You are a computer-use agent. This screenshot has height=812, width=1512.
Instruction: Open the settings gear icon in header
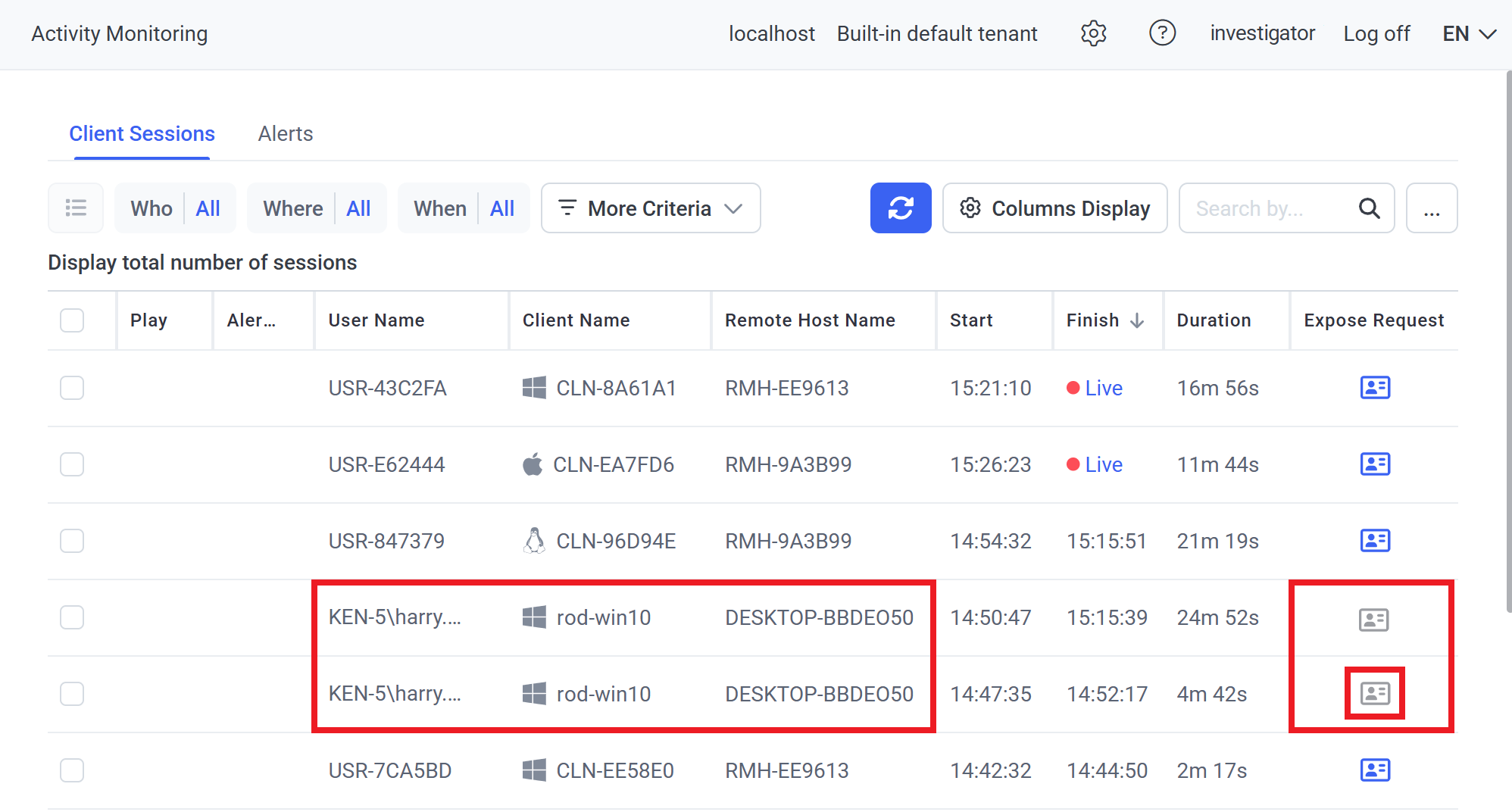coord(1093,33)
